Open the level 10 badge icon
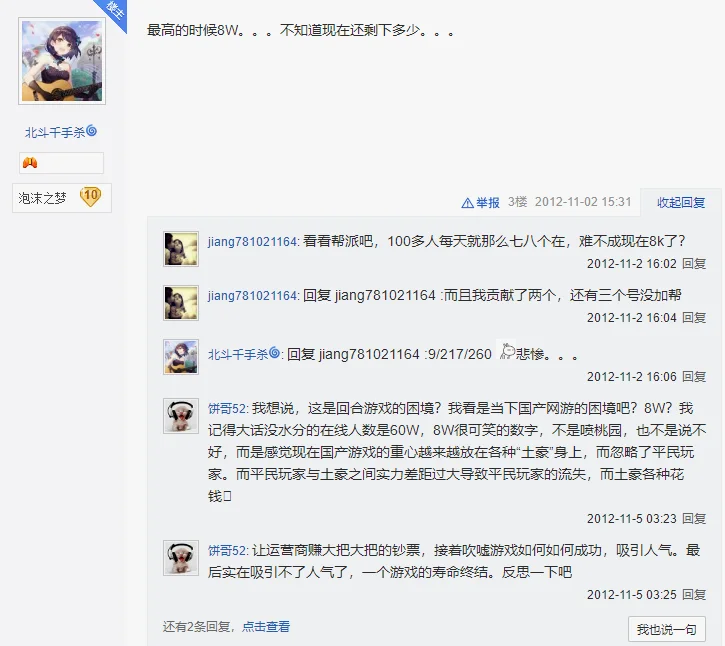This screenshot has height=646, width=725. 91,197
